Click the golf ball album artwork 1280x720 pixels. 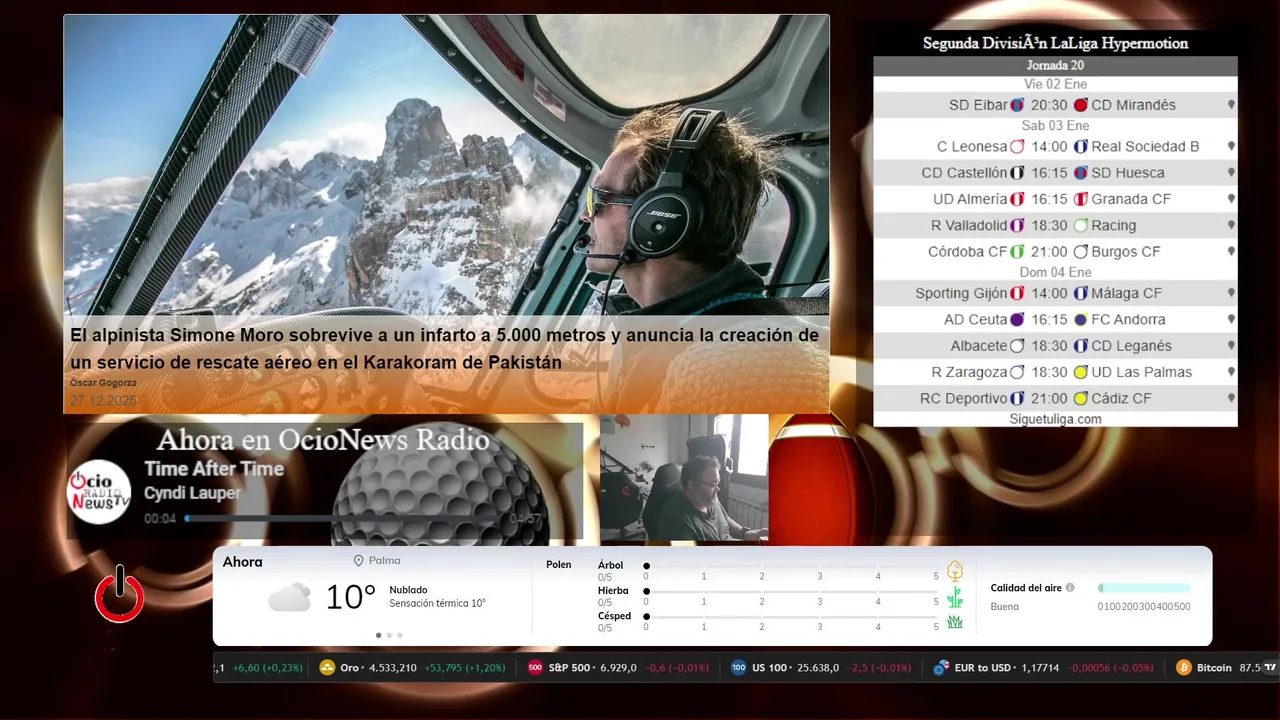(440, 482)
